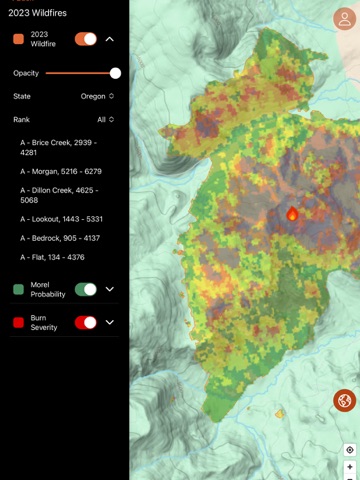Switch off the Burn Severity toggle
Screen dimensions: 360x480
86,323
